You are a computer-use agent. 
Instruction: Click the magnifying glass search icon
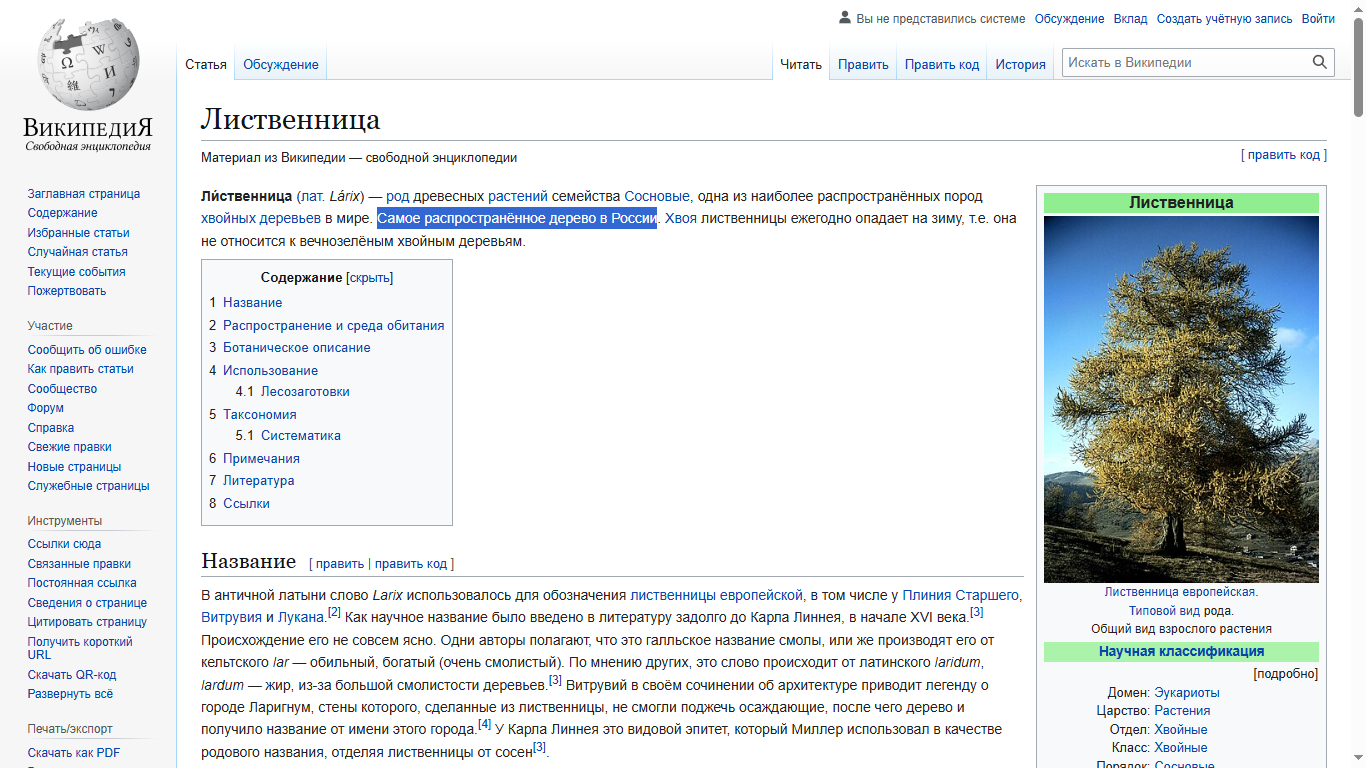pyautogui.click(x=1320, y=63)
